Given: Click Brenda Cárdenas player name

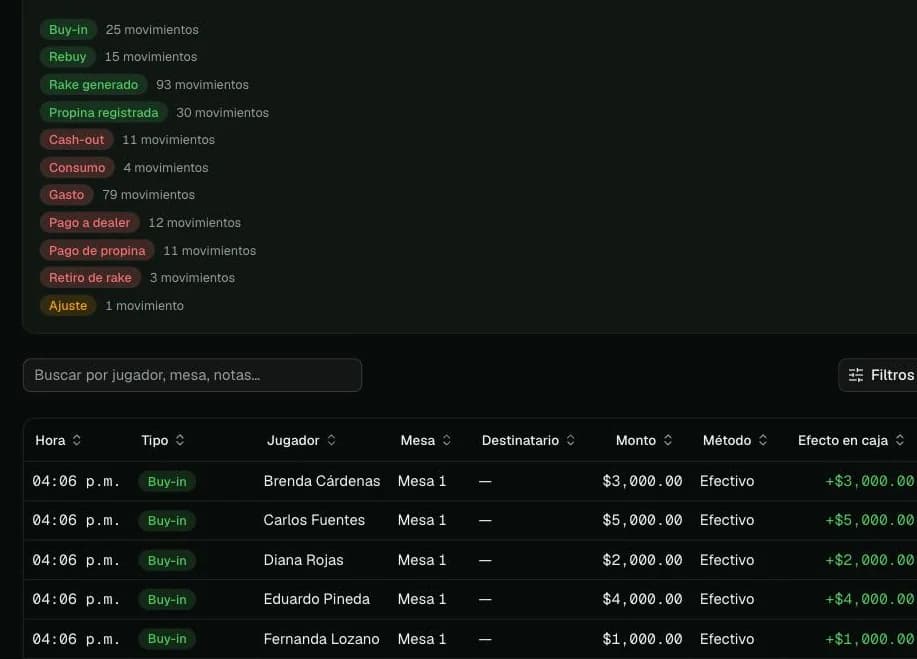Looking at the screenshot, I should [x=322, y=481].
